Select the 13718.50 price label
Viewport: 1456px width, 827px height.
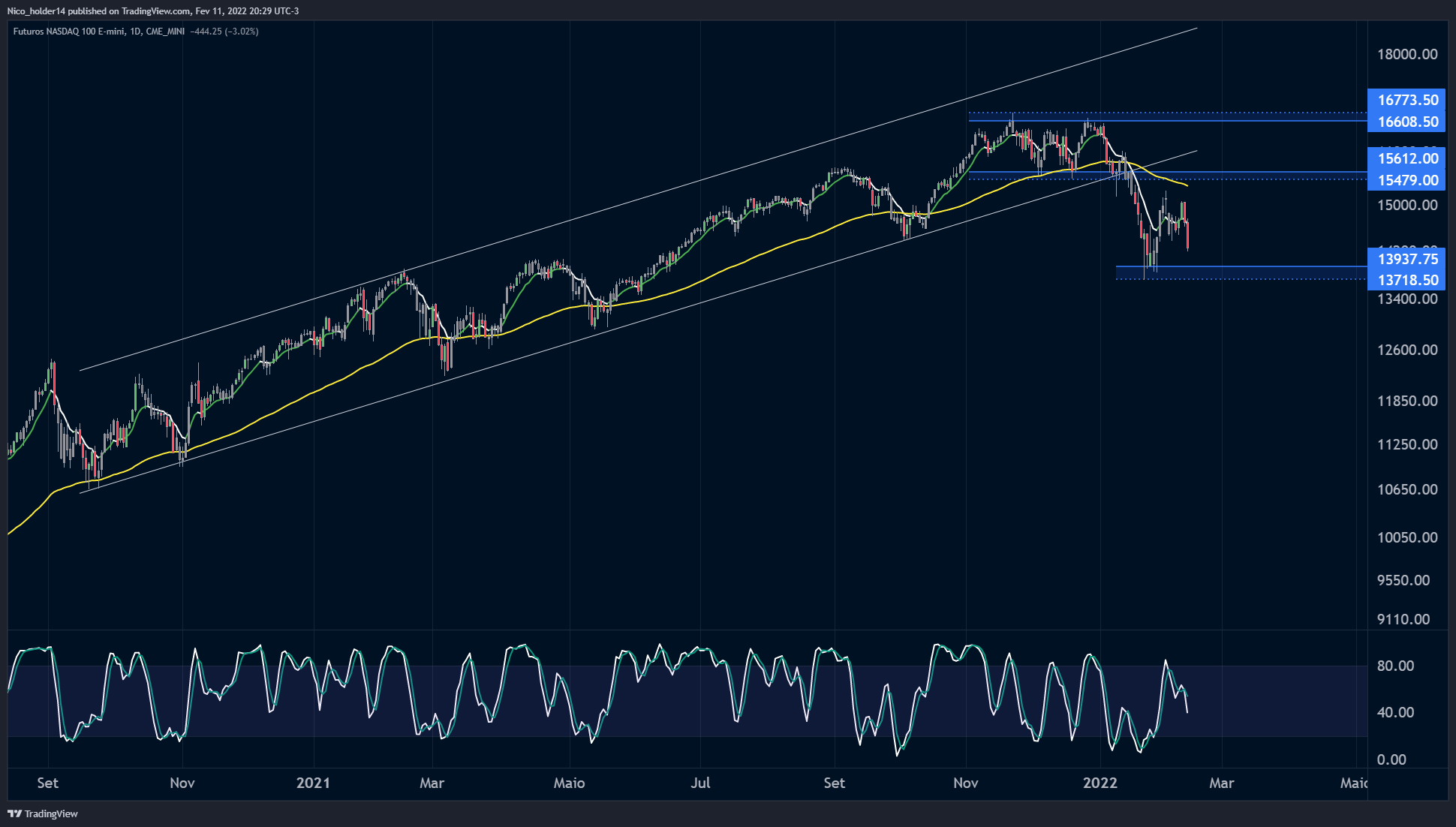[x=1407, y=280]
